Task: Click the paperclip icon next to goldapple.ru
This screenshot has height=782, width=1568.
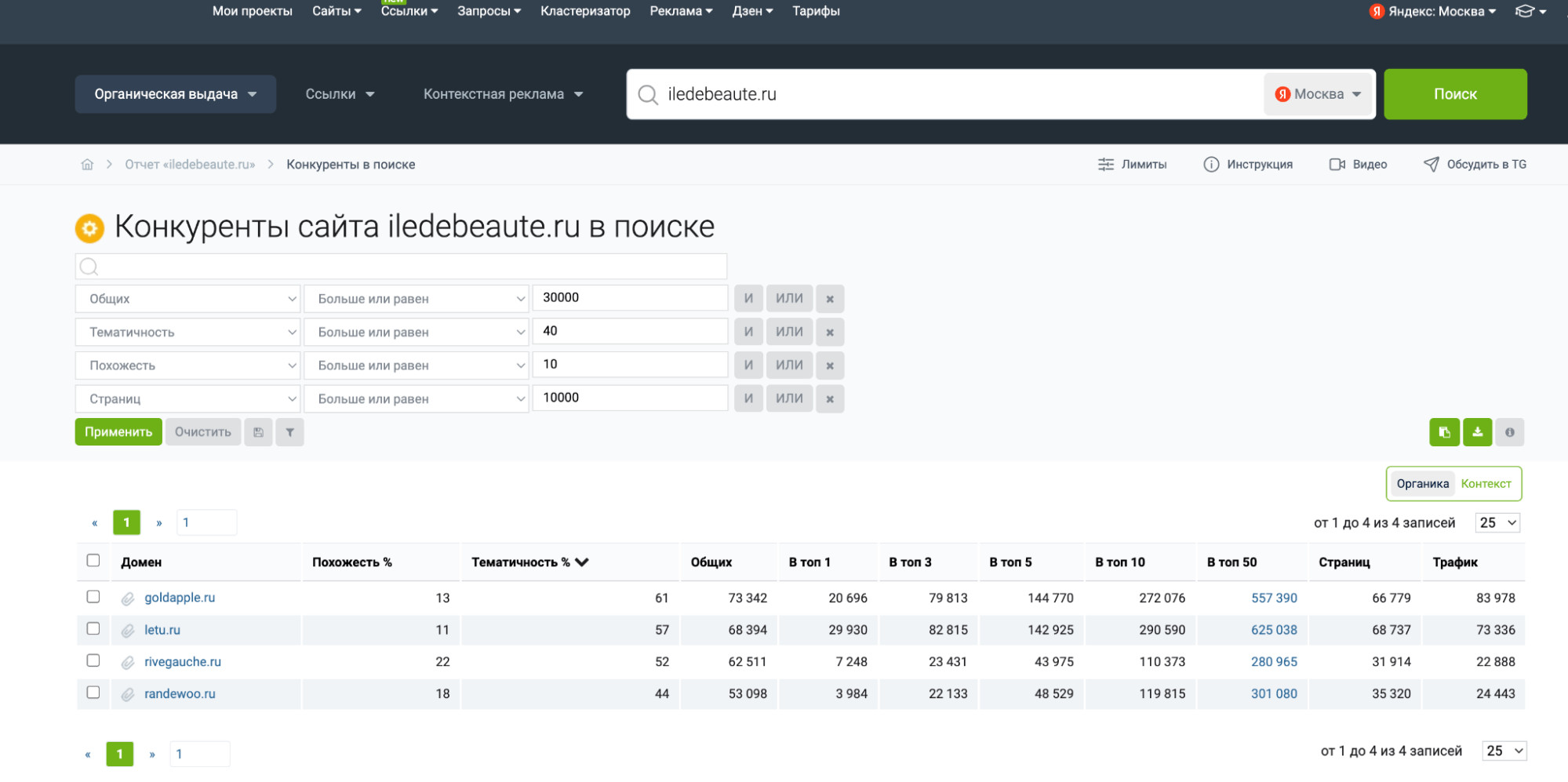Action: [128, 598]
